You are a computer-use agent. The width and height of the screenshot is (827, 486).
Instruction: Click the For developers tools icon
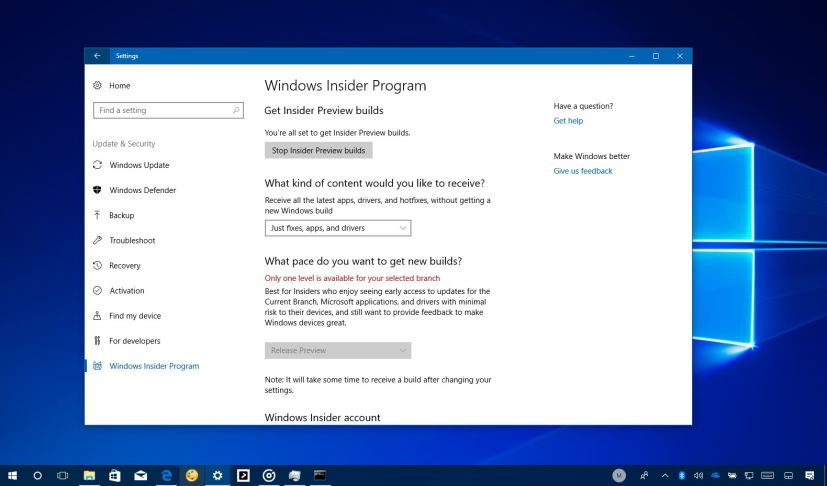click(x=97, y=340)
